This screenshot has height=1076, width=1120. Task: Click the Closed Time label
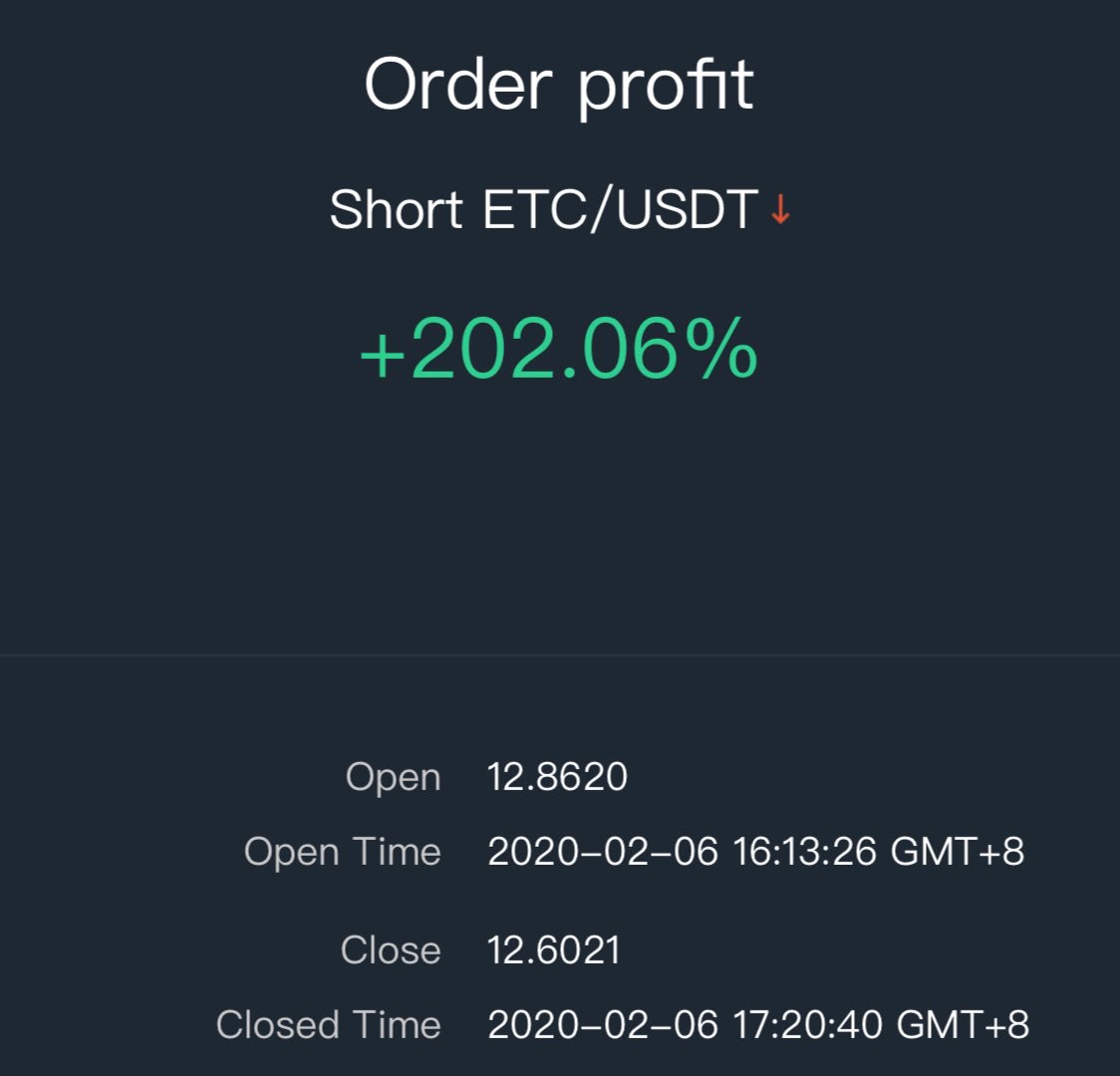329,1025
